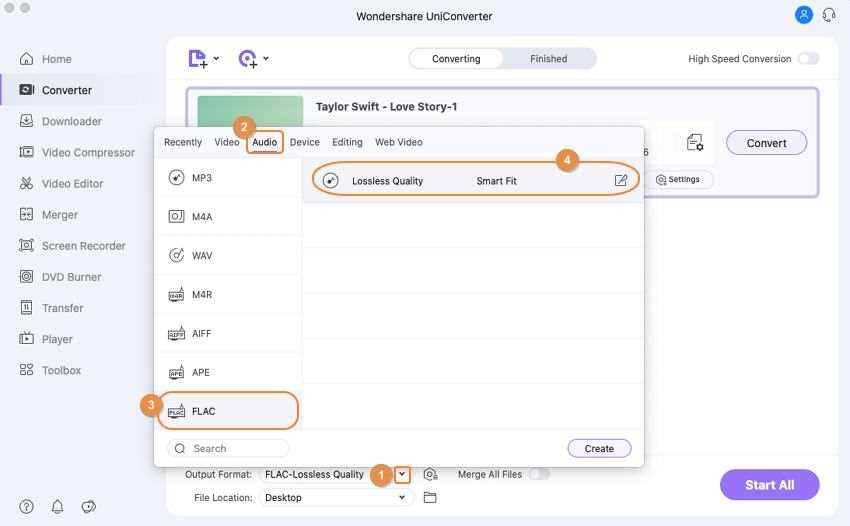Click the format Search field
The image size is (850, 526).
(228, 448)
